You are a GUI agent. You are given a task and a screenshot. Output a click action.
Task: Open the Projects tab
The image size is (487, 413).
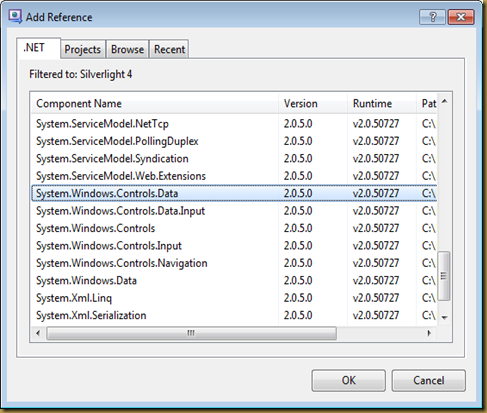click(x=83, y=49)
